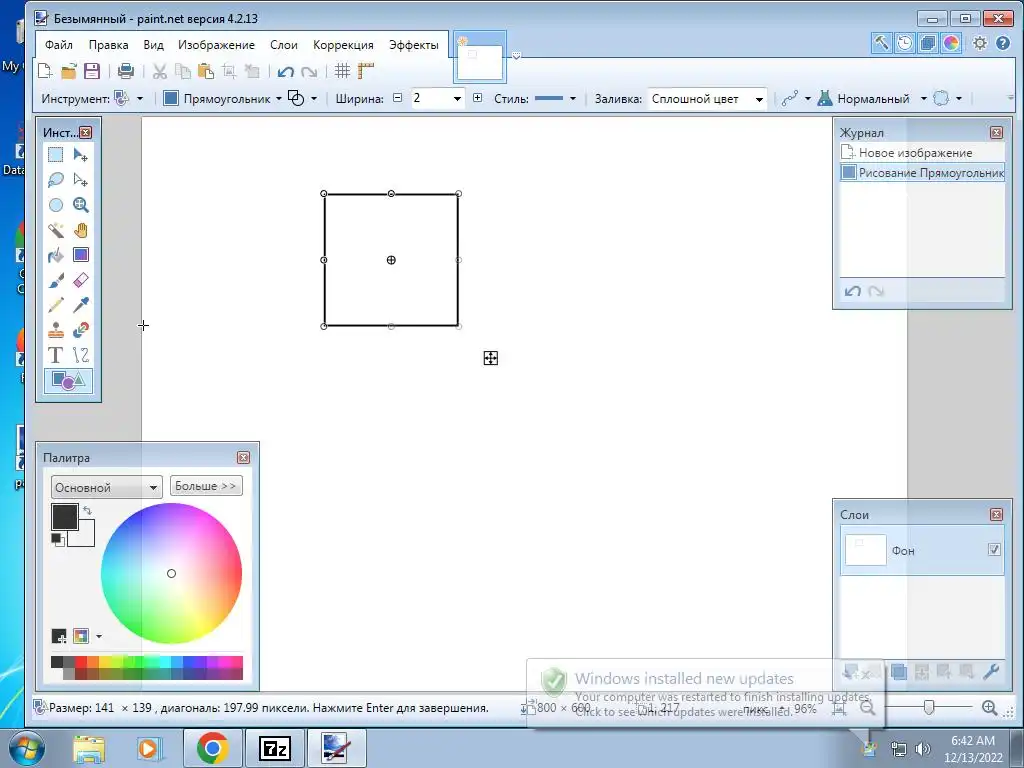Toggle the Colors window wheel button
Image resolution: width=1024 pixels, height=768 pixels.
tap(951, 43)
